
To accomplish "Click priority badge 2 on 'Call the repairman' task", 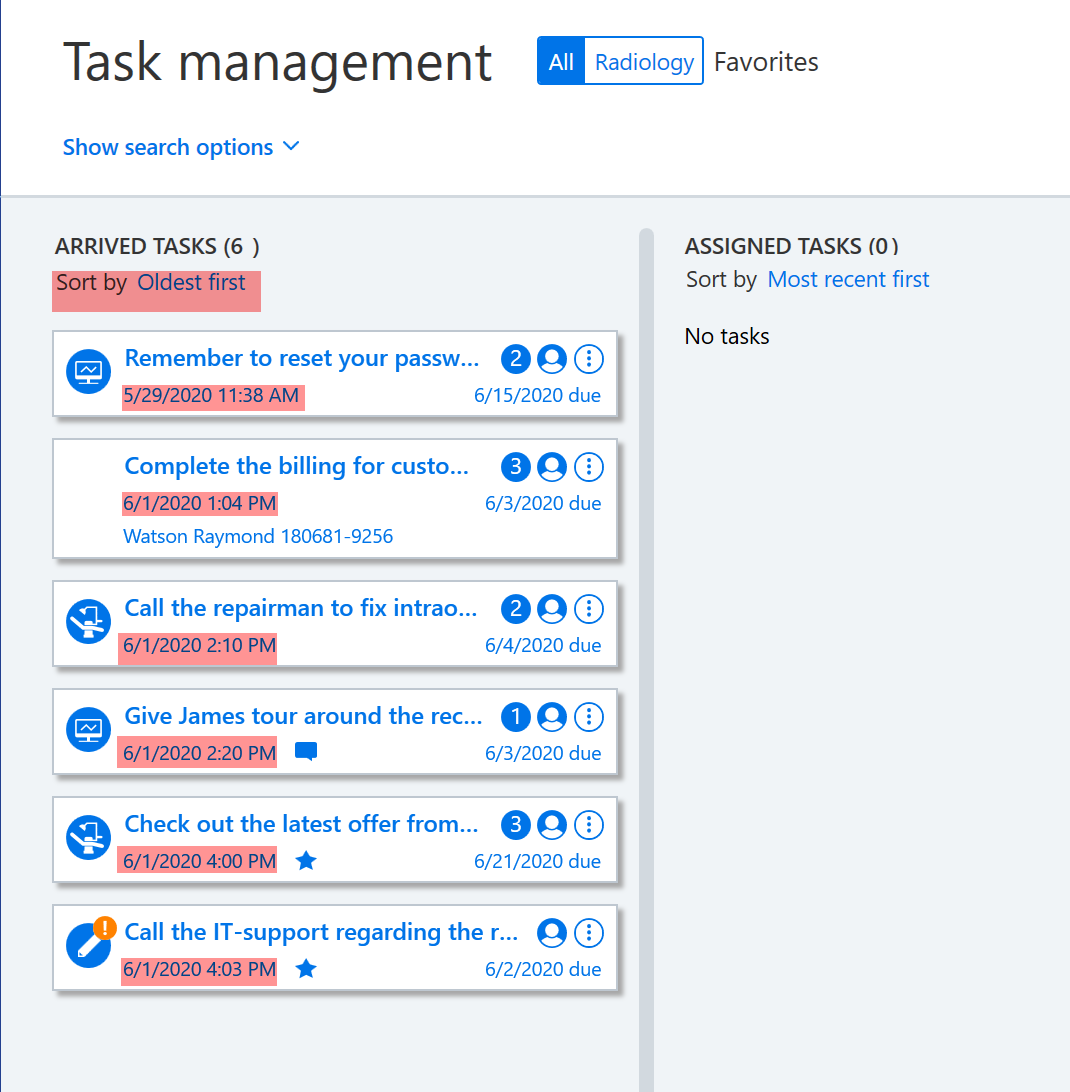I will point(515,609).
